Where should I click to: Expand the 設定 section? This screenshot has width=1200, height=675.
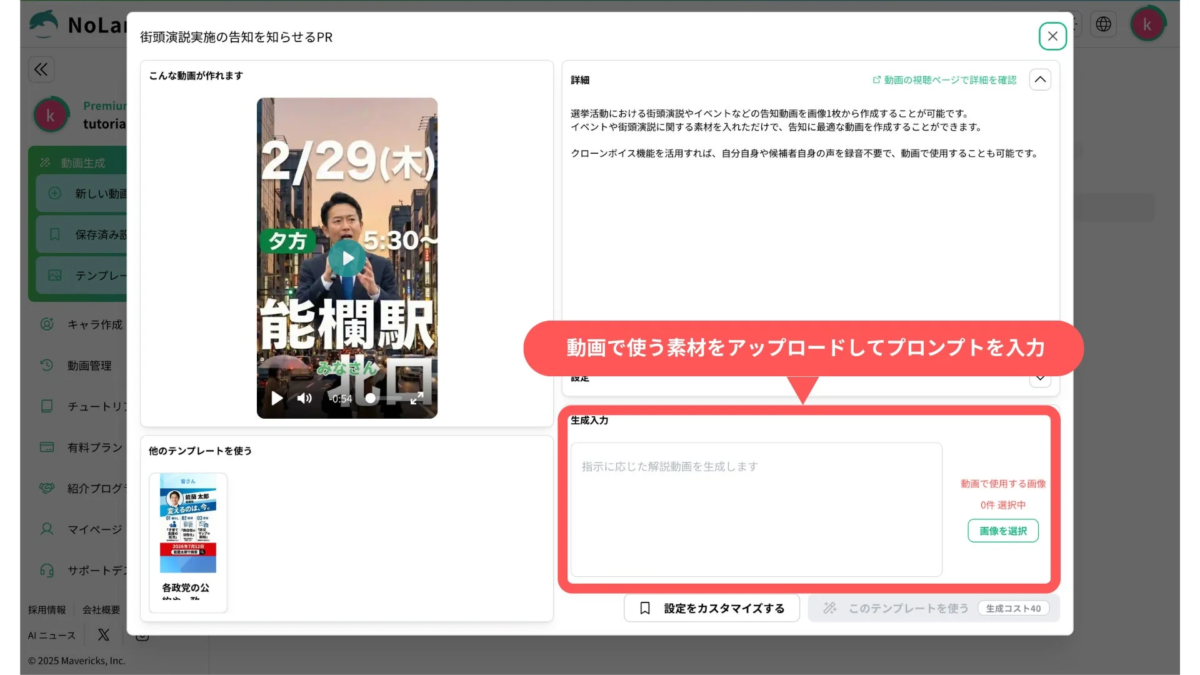click(x=1040, y=377)
